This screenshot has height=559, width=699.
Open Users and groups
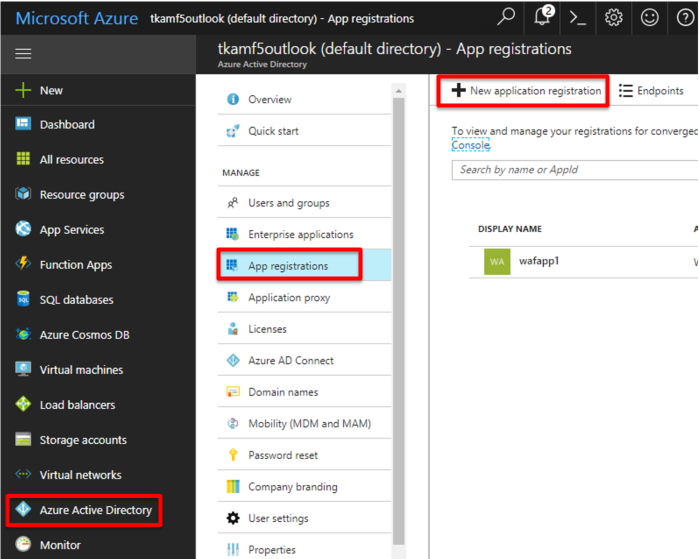pyautogui.click(x=304, y=203)
